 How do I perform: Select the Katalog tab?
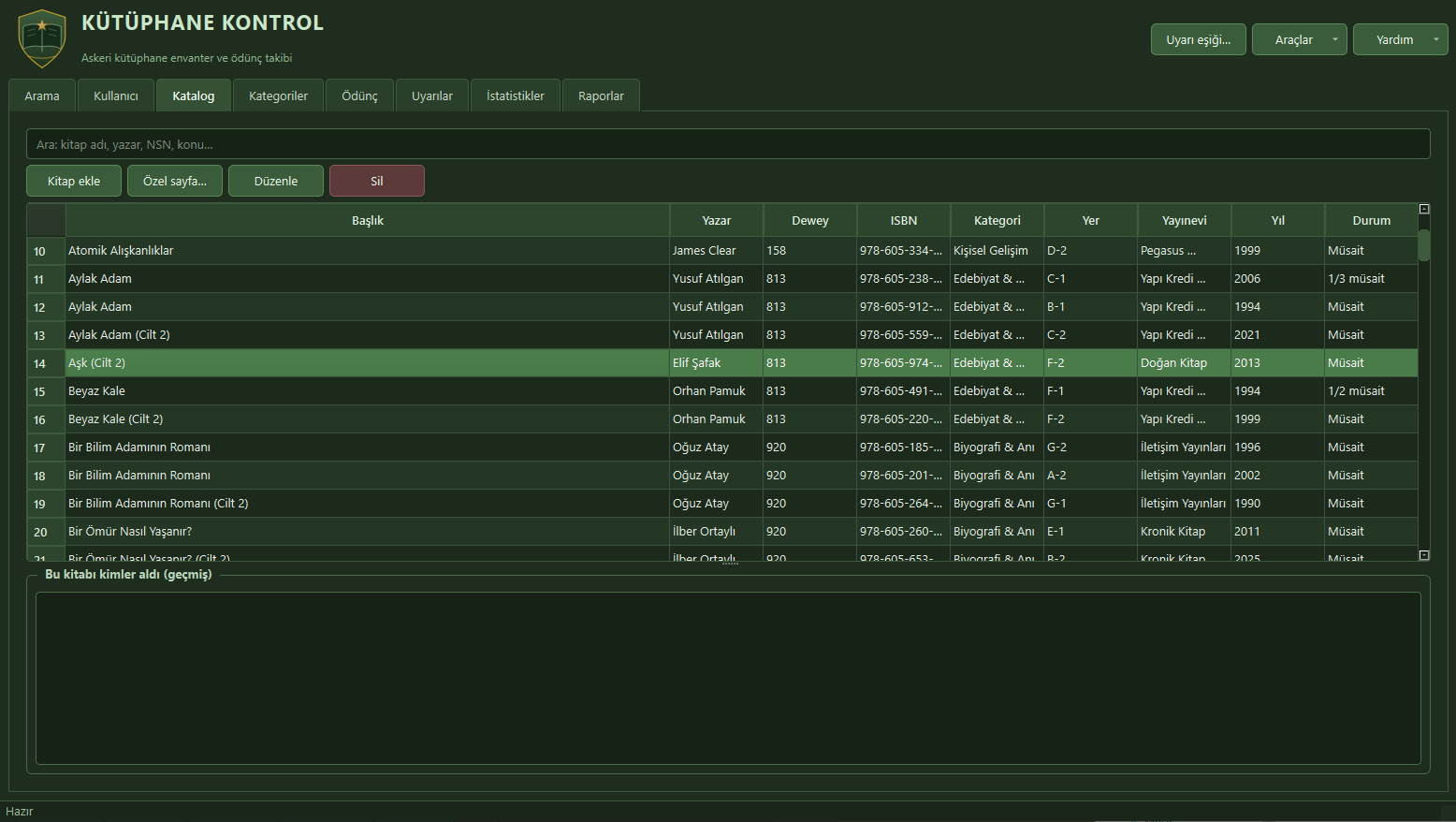pos(194,95)
